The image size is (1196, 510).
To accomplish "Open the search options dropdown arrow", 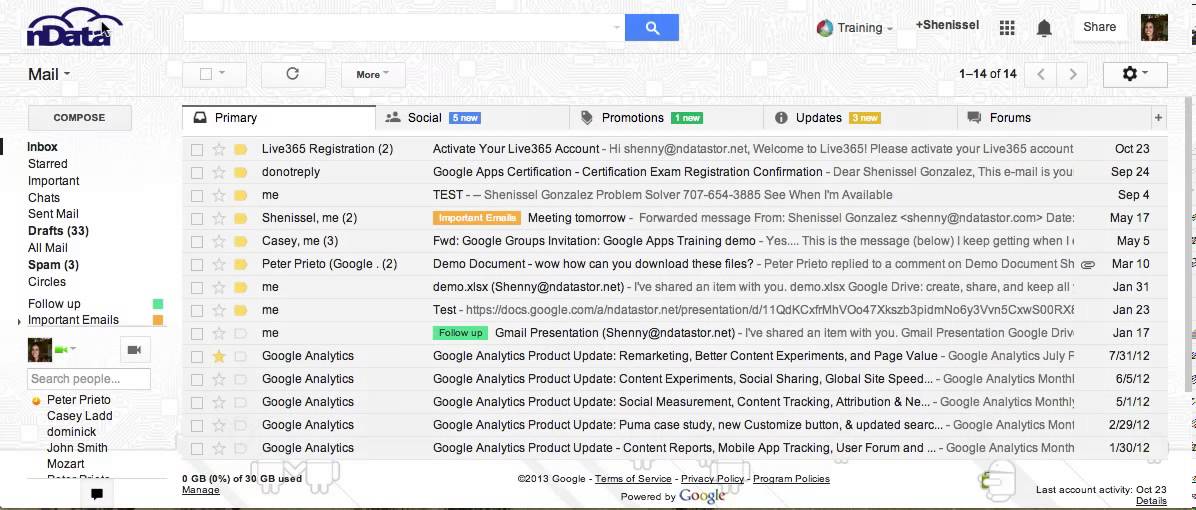I will (x=616, y=27).
